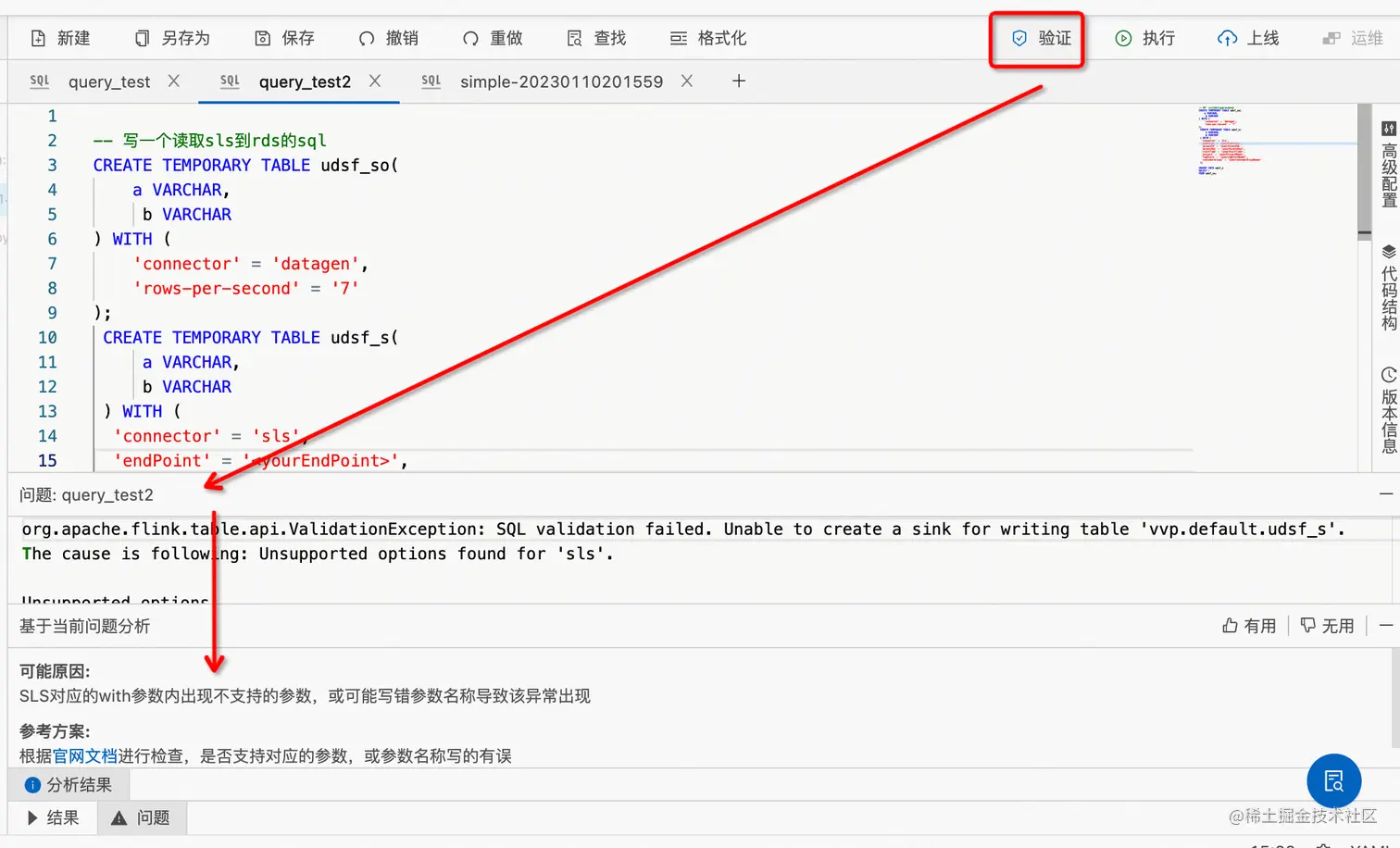The image size is (1400, 848).
Task: Mark the analysis as 有用
Action: point(1248,626)
